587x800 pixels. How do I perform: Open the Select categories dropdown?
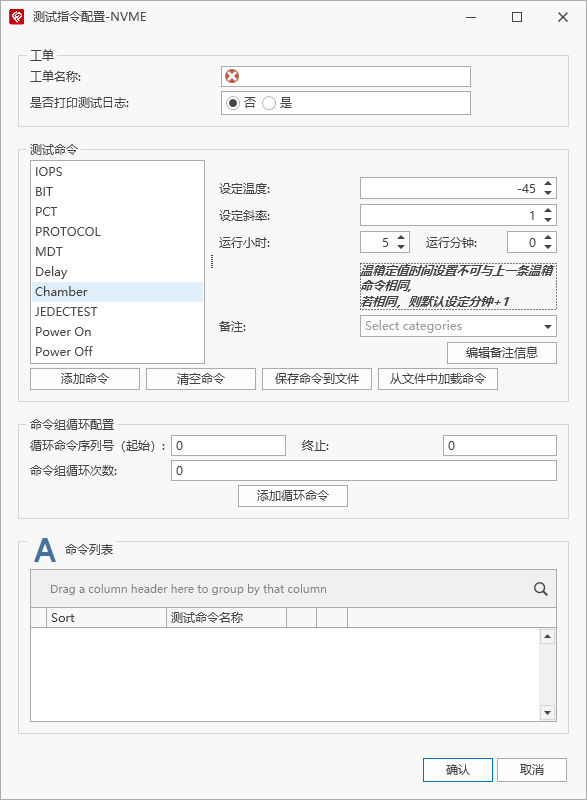[458, 326]
